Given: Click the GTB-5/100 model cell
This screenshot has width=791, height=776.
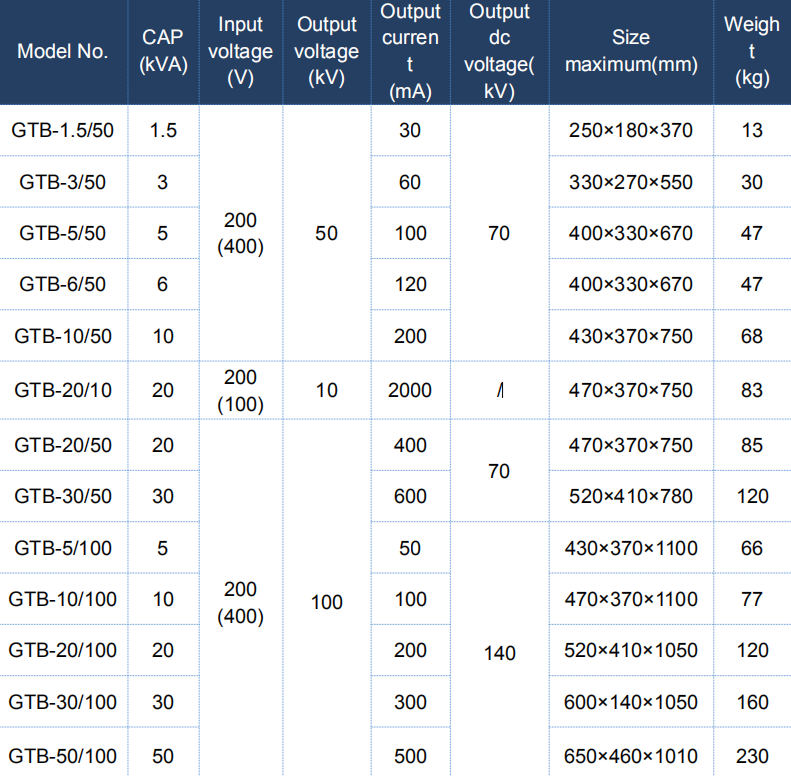Looking at the screenshot, I should [x=63, y=548].
